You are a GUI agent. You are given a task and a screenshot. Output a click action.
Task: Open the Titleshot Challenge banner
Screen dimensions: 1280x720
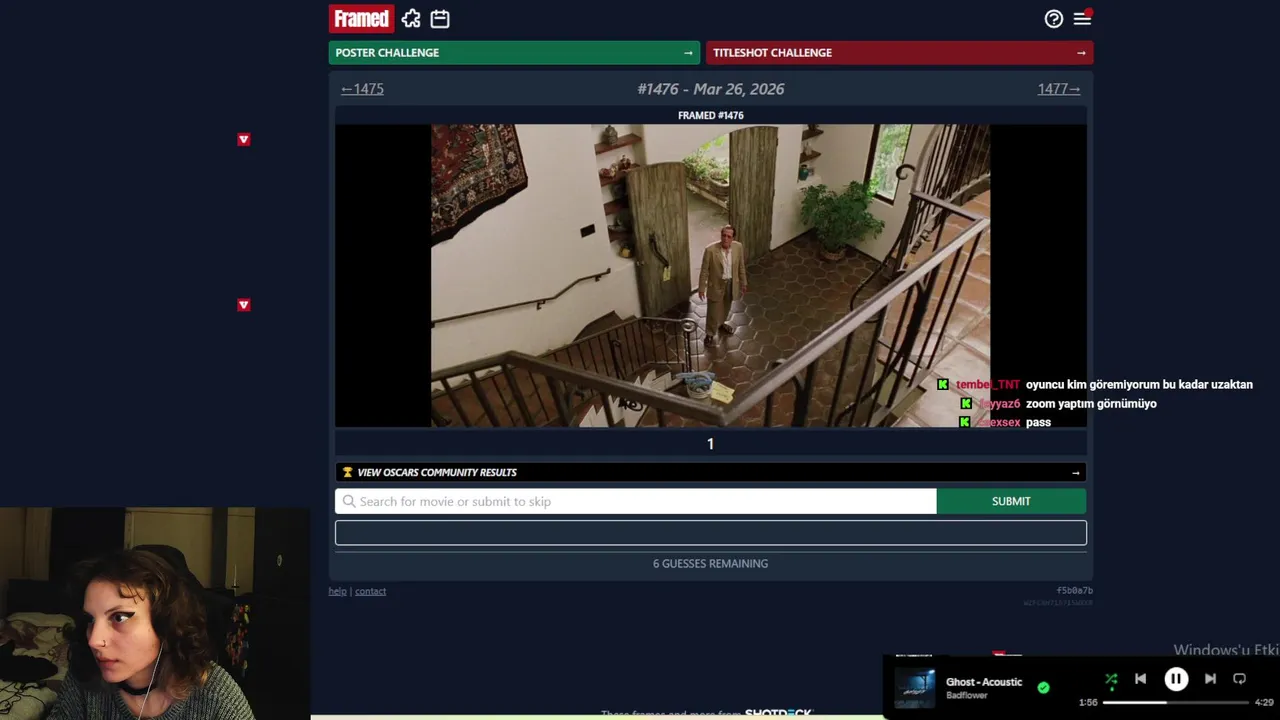point(899,53)
